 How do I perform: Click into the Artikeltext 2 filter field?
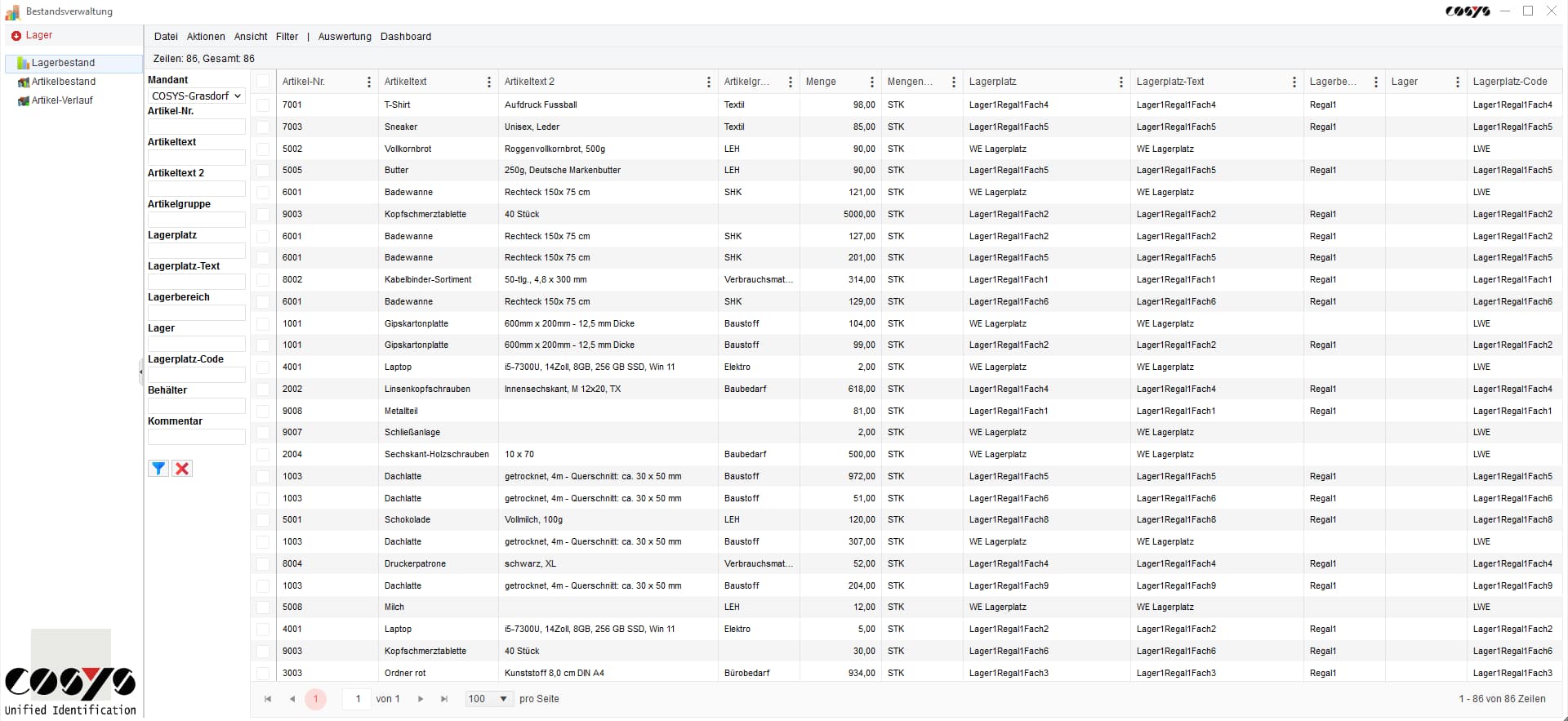197,189
